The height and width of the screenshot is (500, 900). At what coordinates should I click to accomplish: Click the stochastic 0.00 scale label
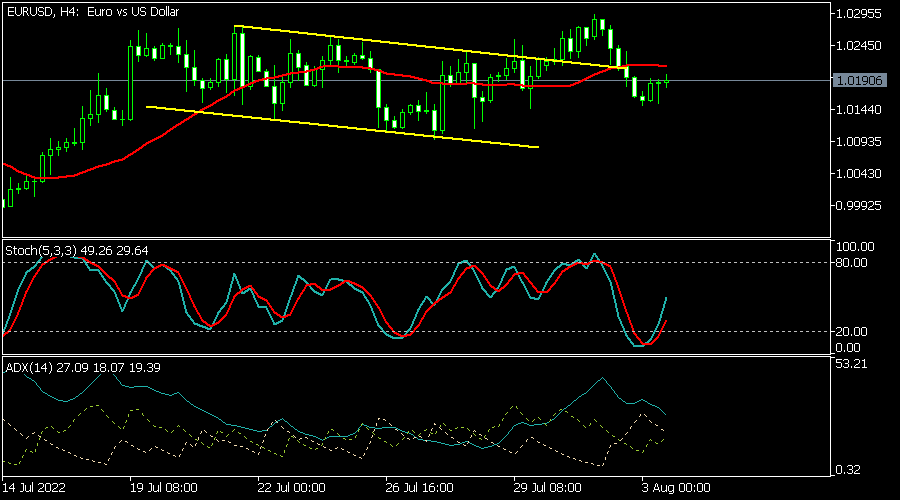848,348
